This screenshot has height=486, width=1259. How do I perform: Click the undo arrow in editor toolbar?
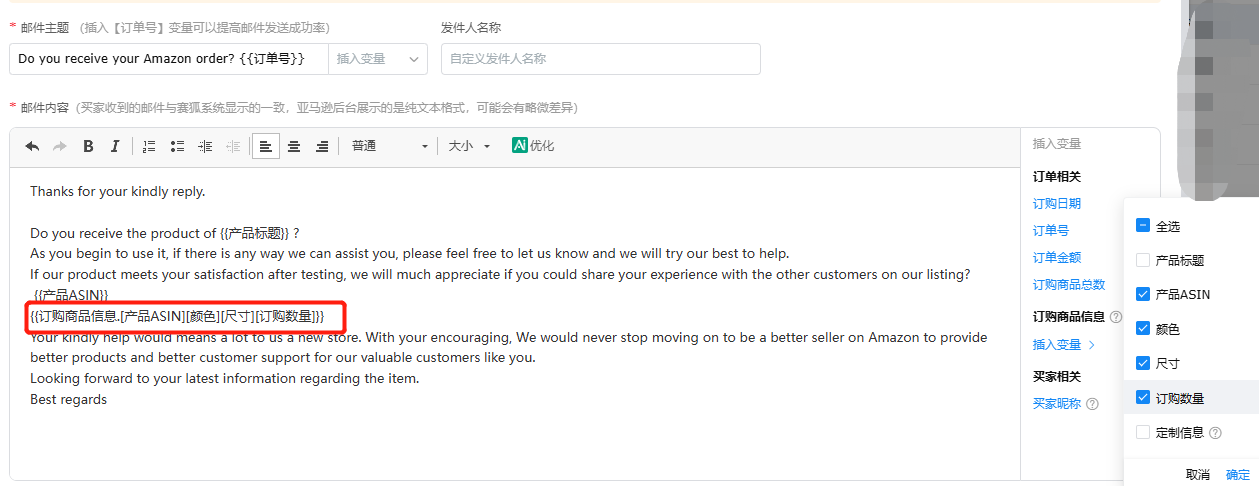tap(32, 146)
